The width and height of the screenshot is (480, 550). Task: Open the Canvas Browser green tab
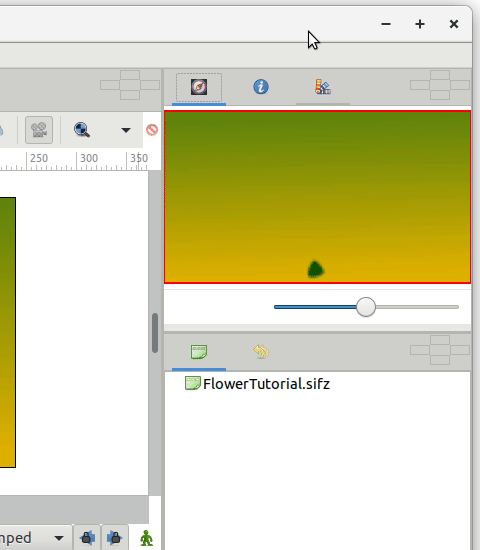coord(199,352)
